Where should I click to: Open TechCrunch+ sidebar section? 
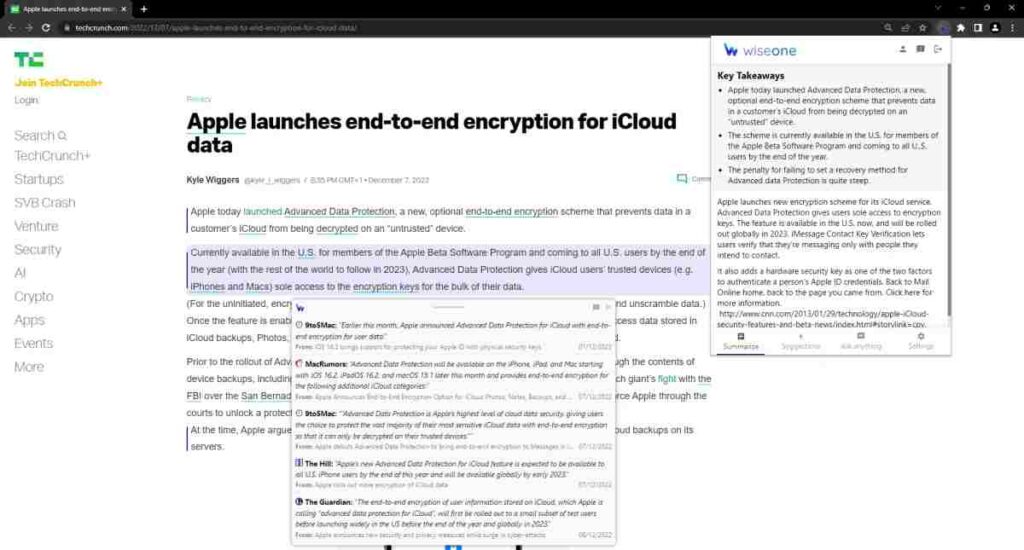[x=52, y=155]
